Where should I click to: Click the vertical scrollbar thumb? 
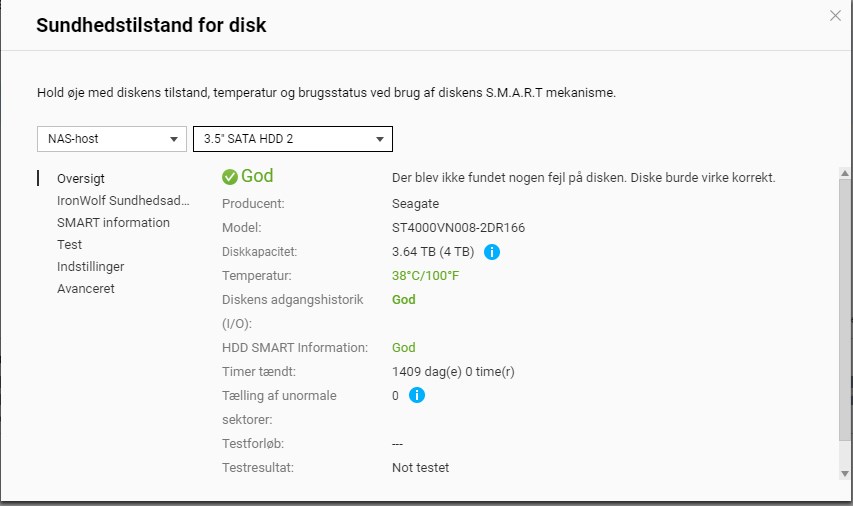pyautogui.click(x=845, y=309)
